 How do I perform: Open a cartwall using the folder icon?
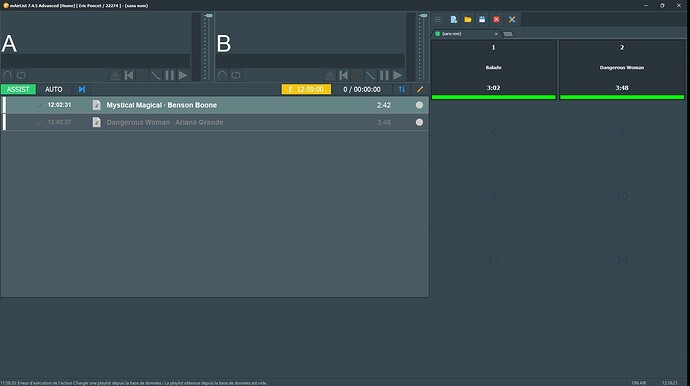(468, 19)
